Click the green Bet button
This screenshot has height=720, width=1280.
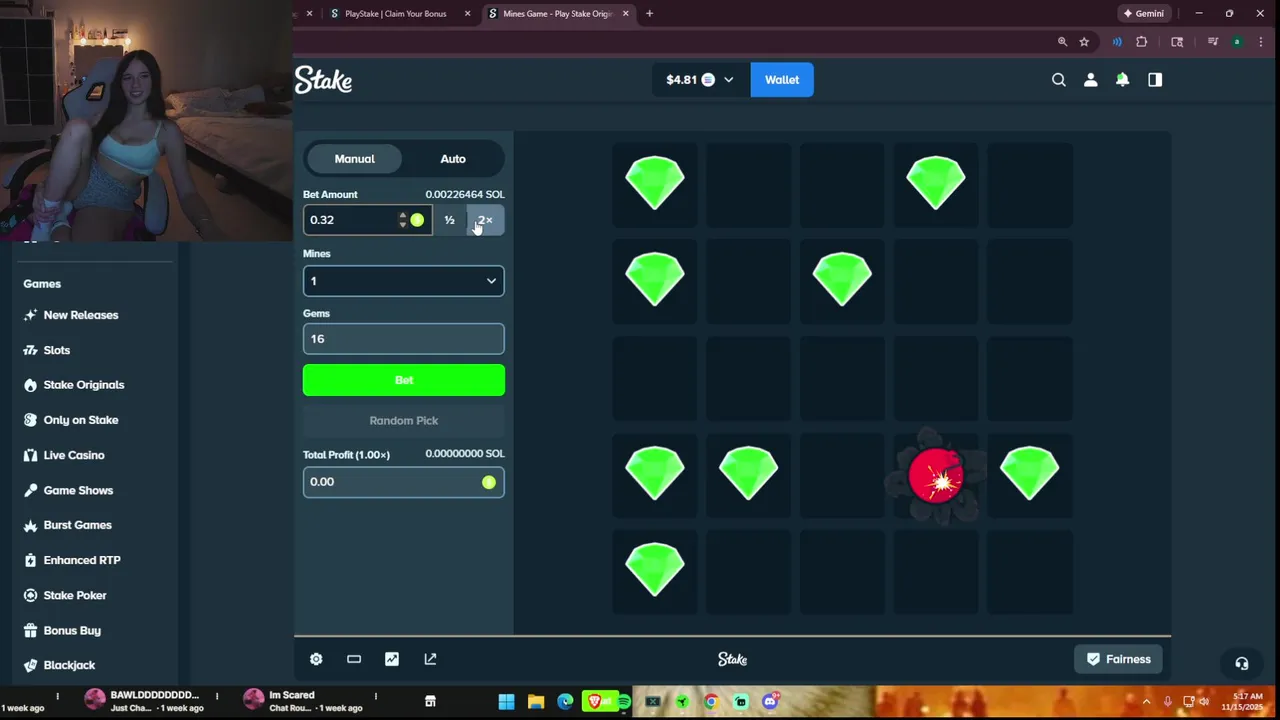click(x=404, y=380)
